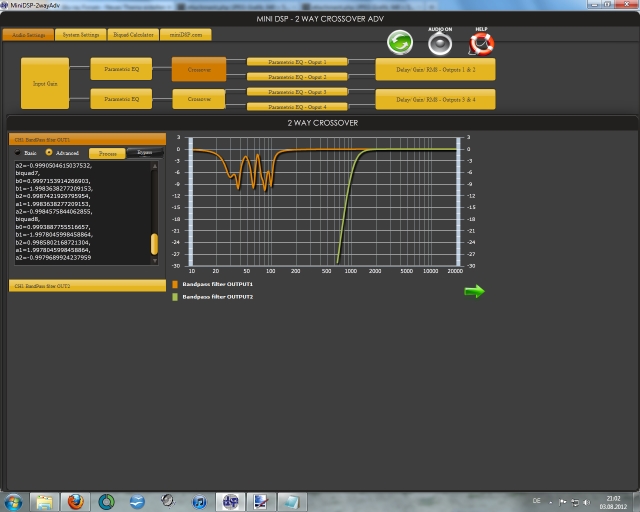
Task: Select the Advanced mode radio button
Action: (x=49, y=152)
